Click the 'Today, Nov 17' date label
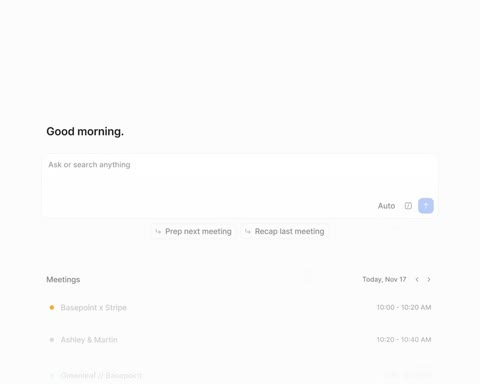Viewport: 480px width, 384px height. click(384, 279)
